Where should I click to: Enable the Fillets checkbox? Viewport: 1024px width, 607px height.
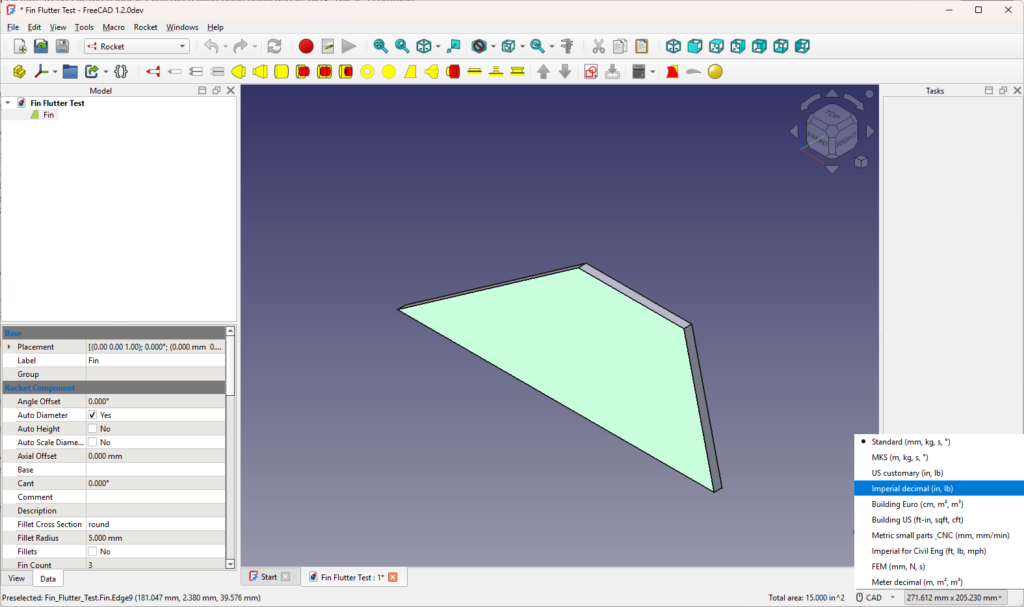tap(93, 552)
